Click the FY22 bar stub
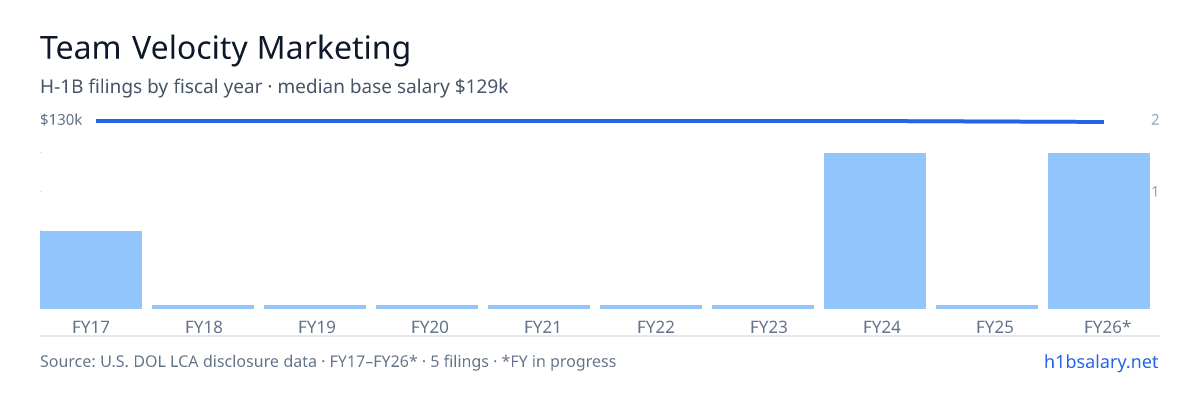 tap(651, 307)
